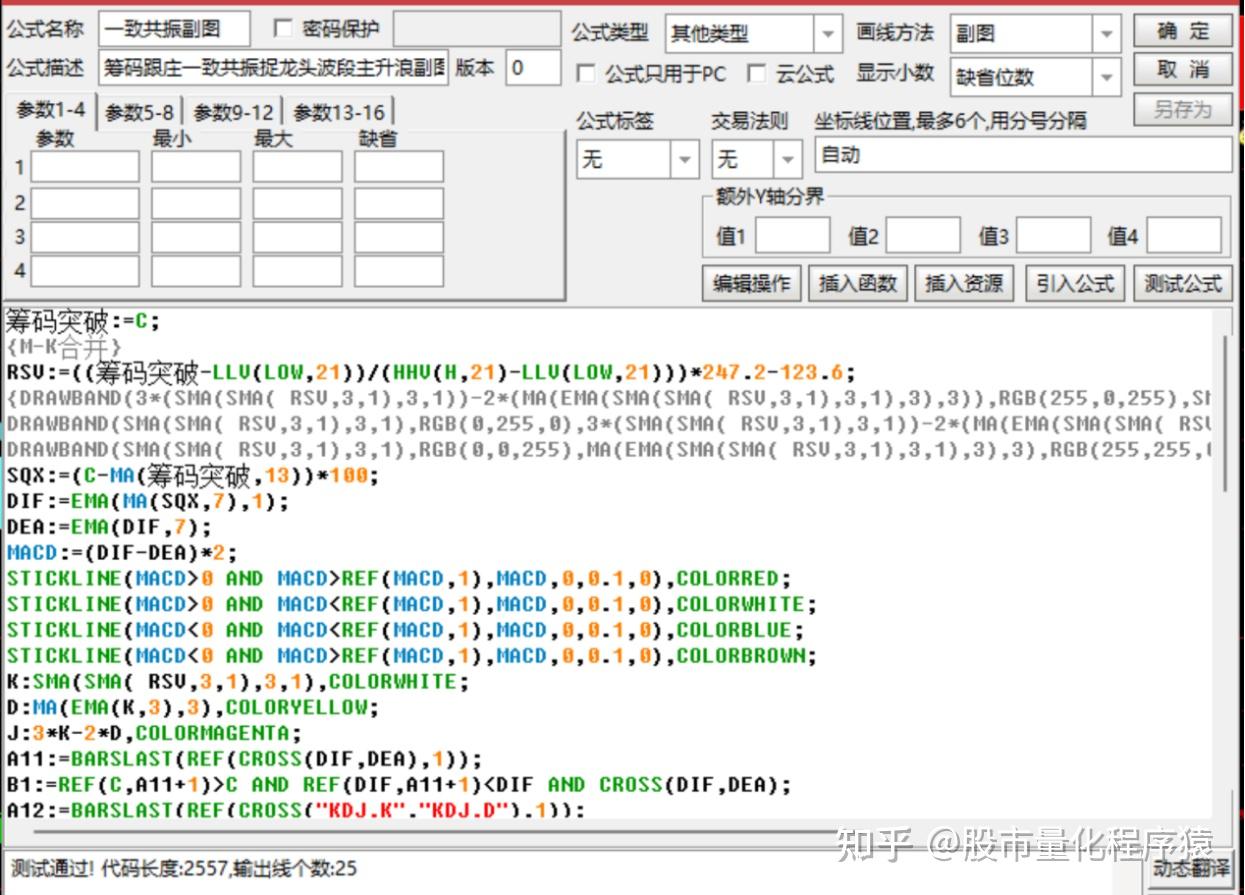1245x895 pixels.
Task: Focus the 值1 Y-axis boundary field
Action: click(792, 237)
